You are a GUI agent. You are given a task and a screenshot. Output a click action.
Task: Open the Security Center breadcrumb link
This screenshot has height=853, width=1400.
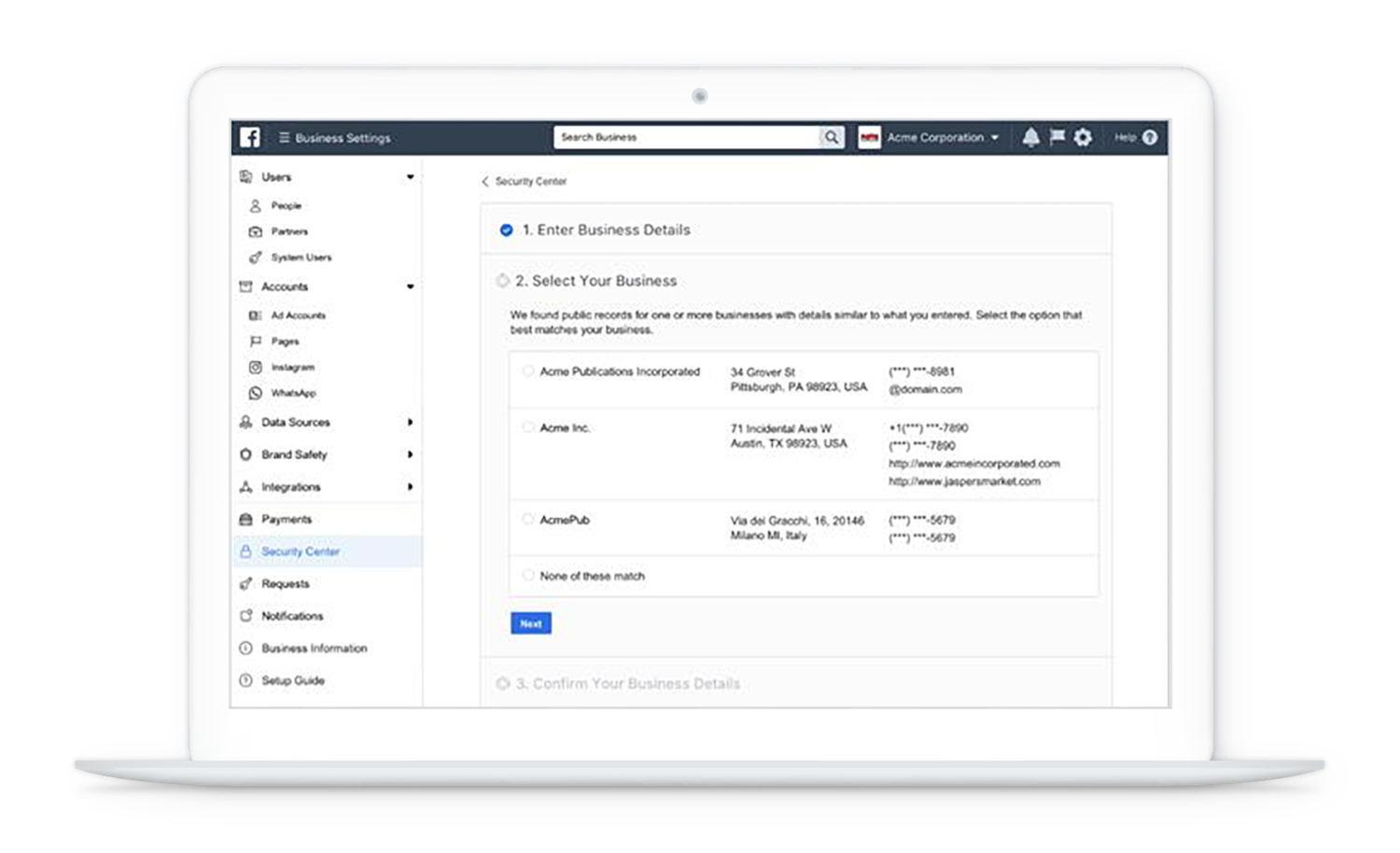(531, 181)
